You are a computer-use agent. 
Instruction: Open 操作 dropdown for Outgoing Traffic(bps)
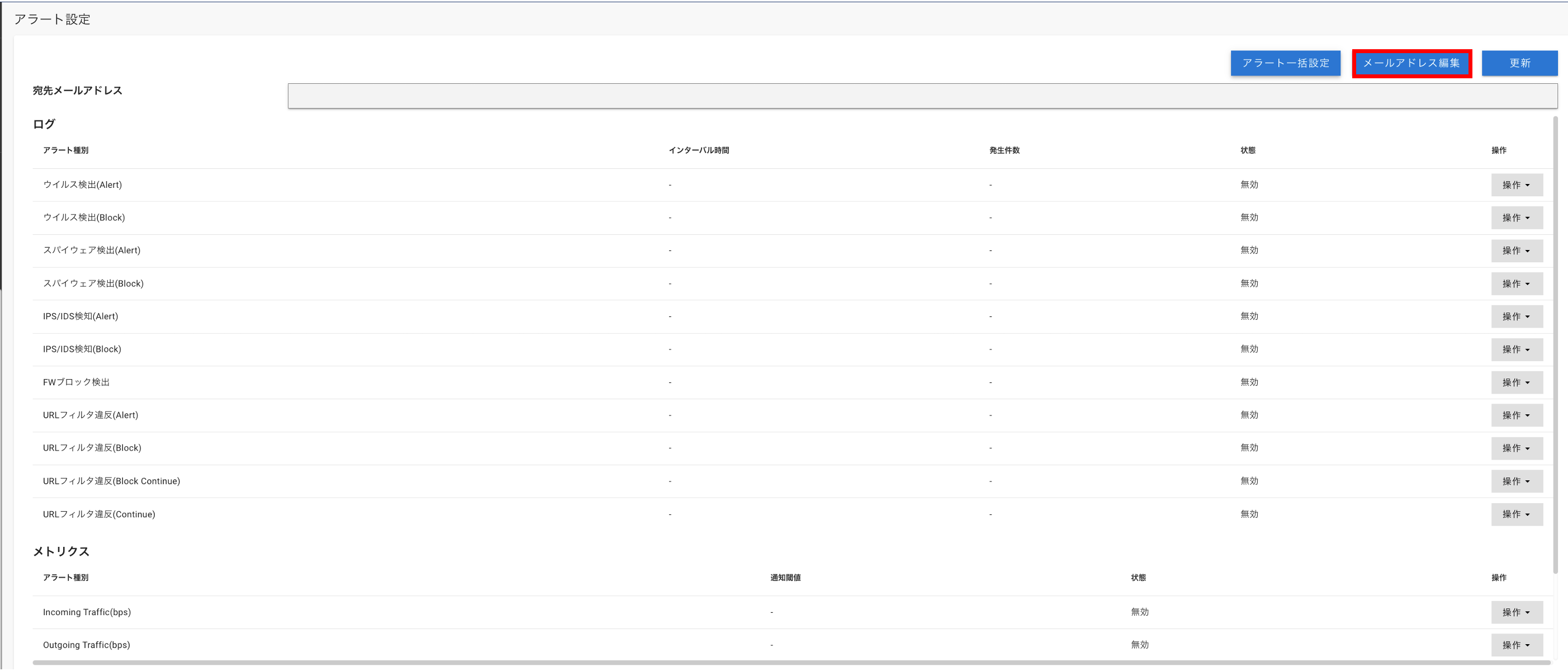(1516, 645)
